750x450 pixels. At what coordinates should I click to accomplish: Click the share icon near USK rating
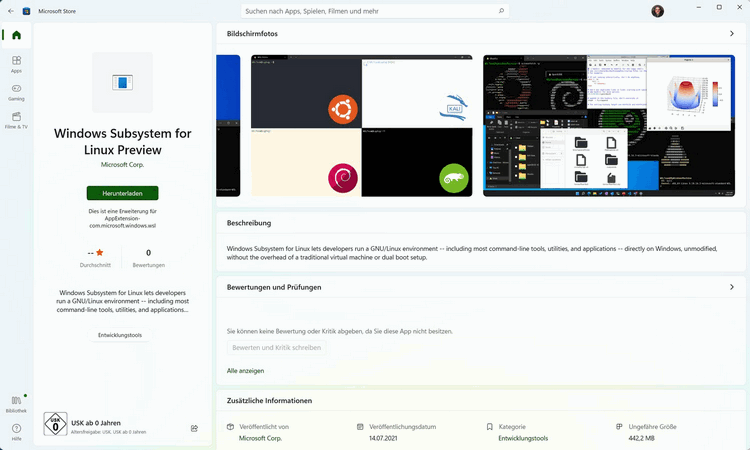coord(194,428)
